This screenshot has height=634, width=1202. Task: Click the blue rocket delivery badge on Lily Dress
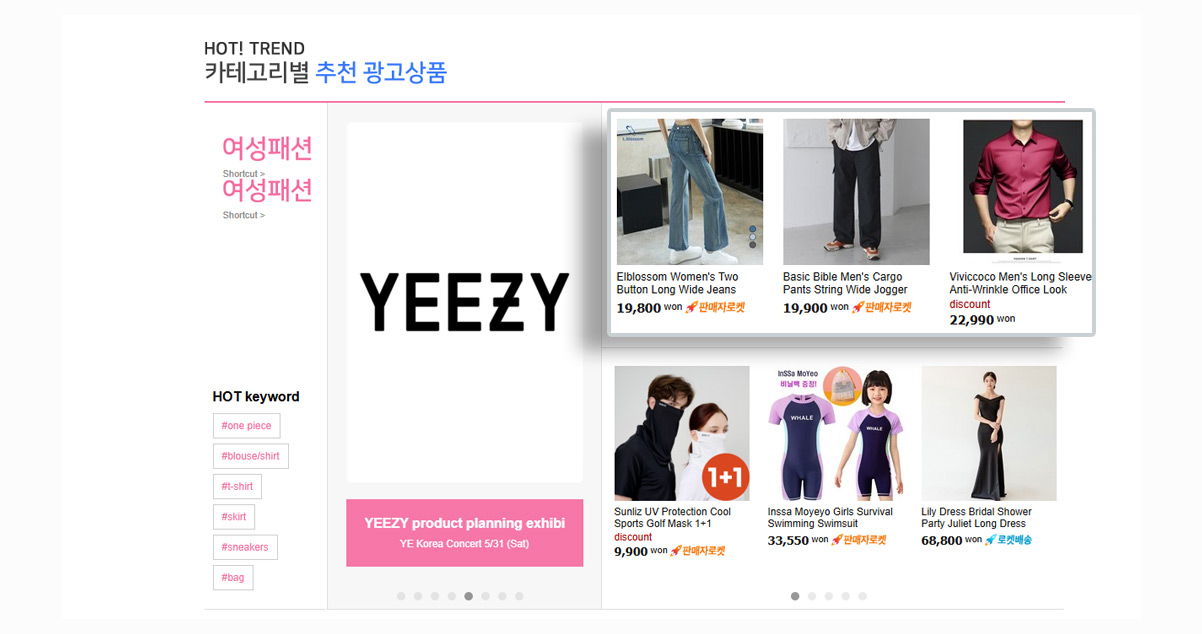[1009, 540]
